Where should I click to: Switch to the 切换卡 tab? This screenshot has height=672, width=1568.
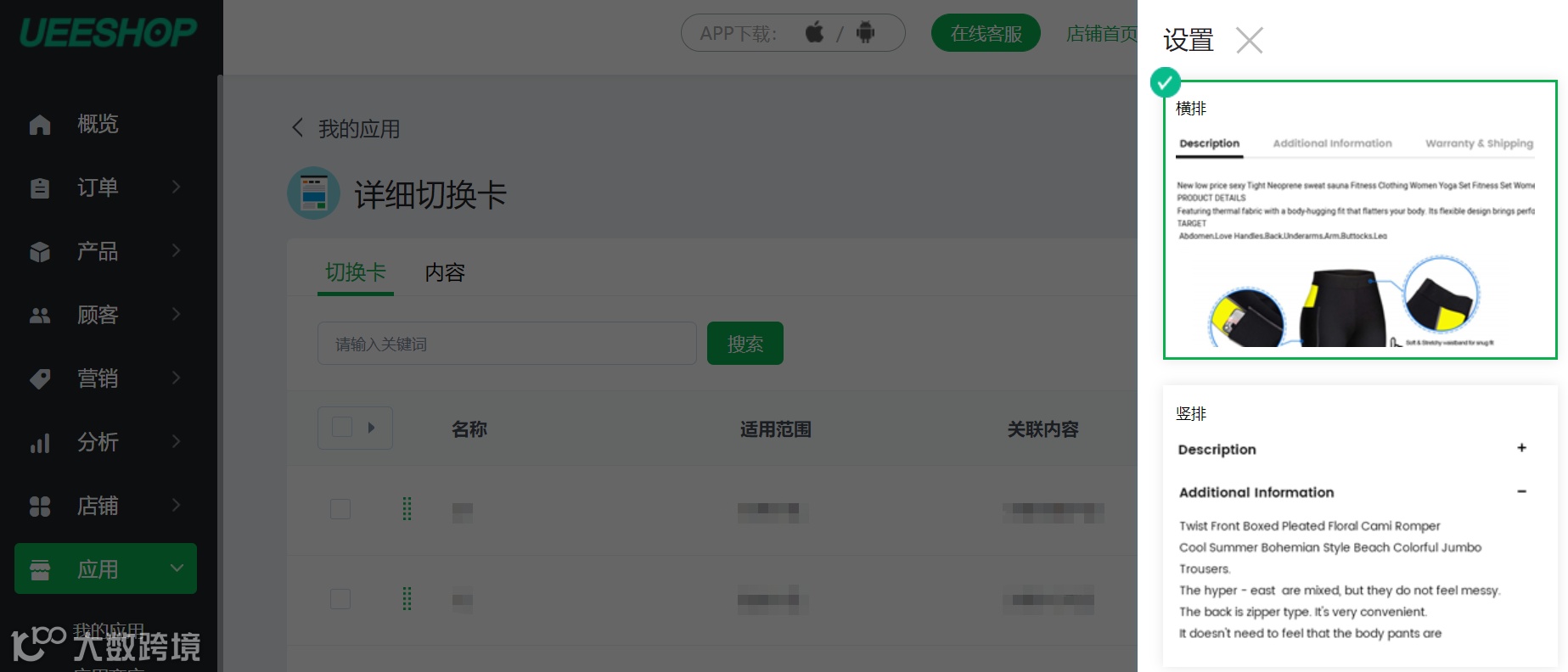(x=356, y=272)
